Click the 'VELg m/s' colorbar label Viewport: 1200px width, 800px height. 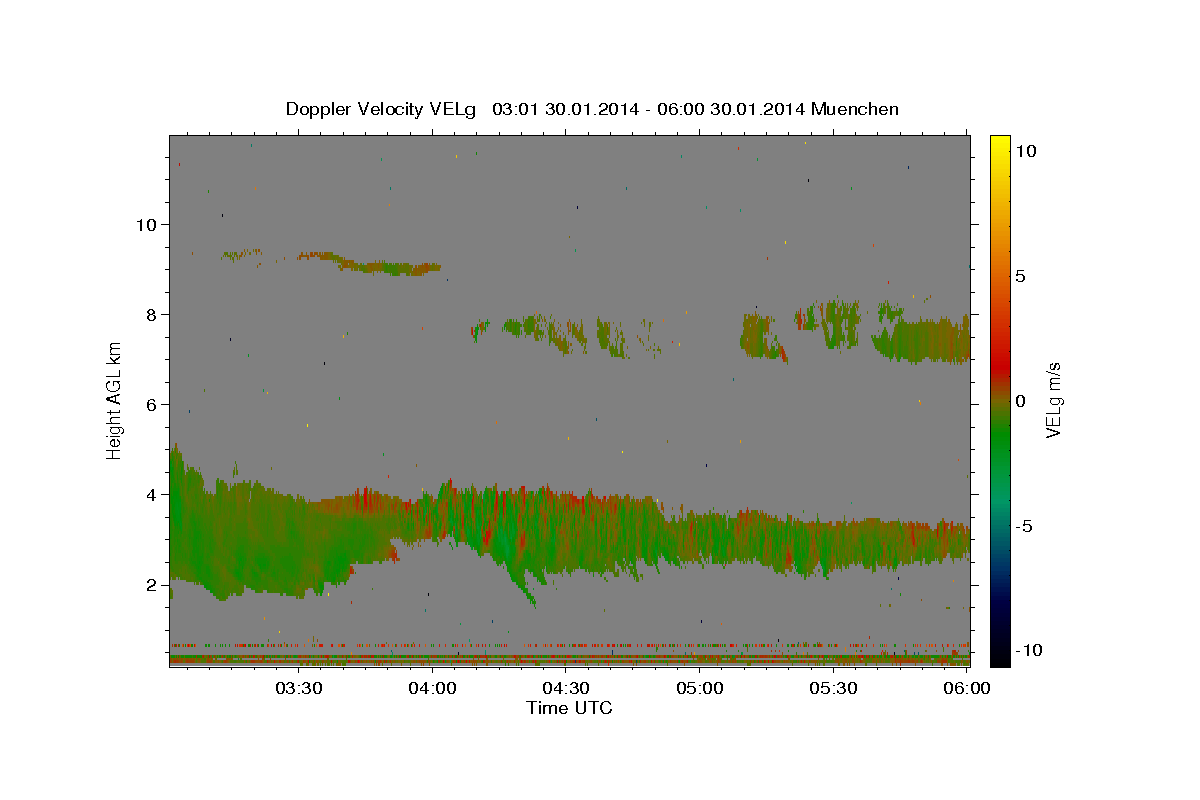(1053, 400)
